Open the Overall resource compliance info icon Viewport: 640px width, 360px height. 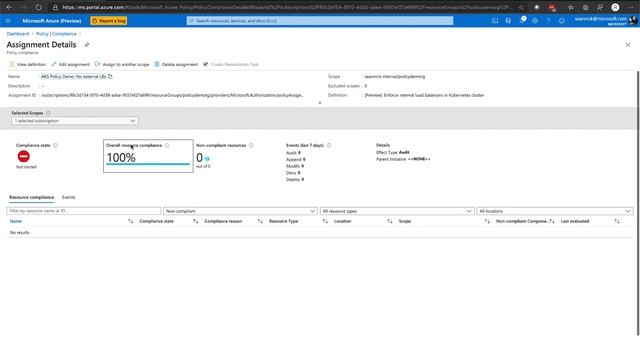click(x=167, y=145)
